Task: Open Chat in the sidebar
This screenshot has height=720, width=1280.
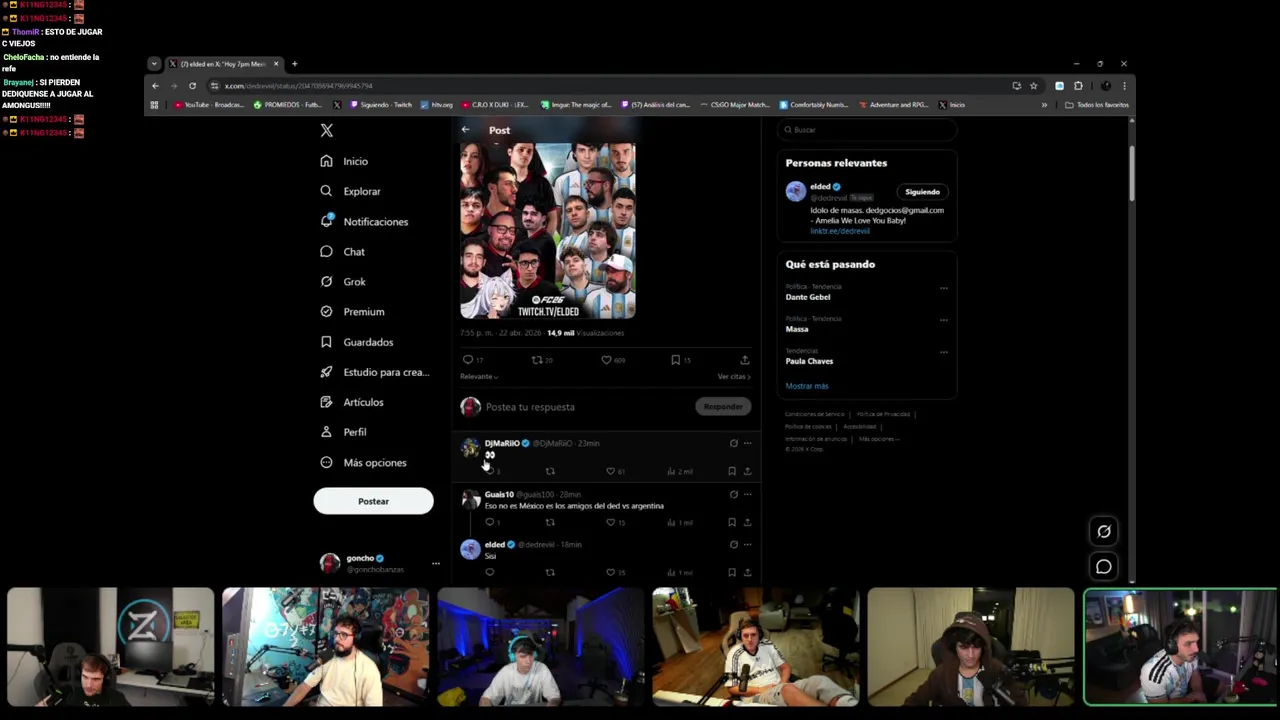Action: 342,252
